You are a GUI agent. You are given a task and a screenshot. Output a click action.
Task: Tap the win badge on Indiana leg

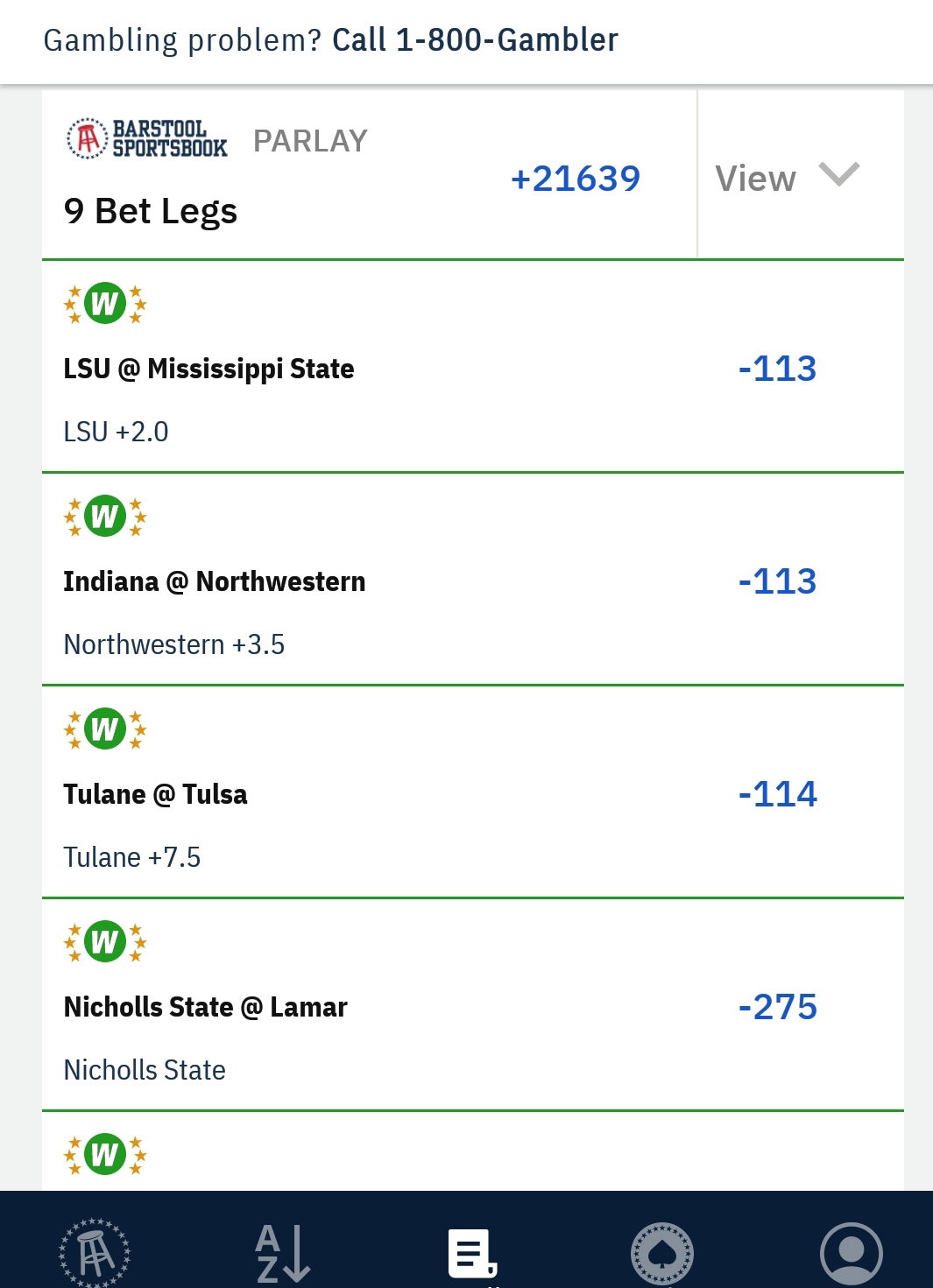105,517
